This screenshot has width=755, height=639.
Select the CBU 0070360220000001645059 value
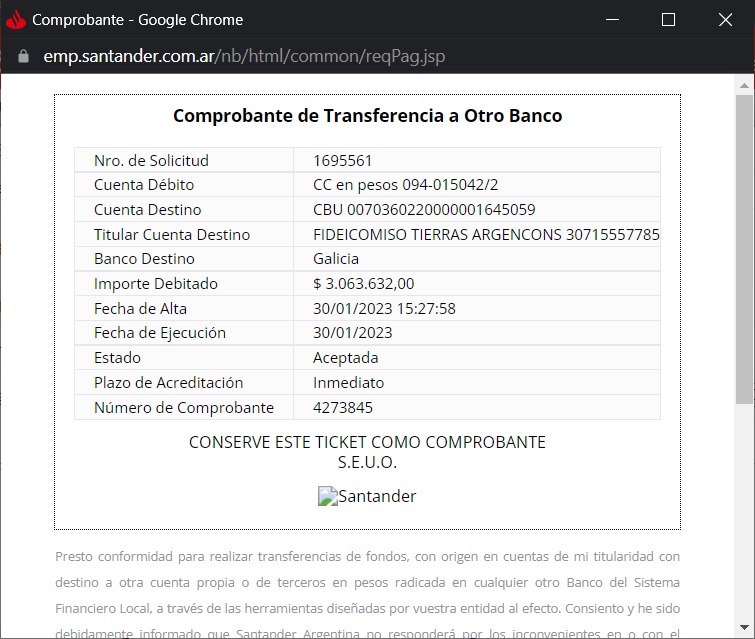(424, 210)
